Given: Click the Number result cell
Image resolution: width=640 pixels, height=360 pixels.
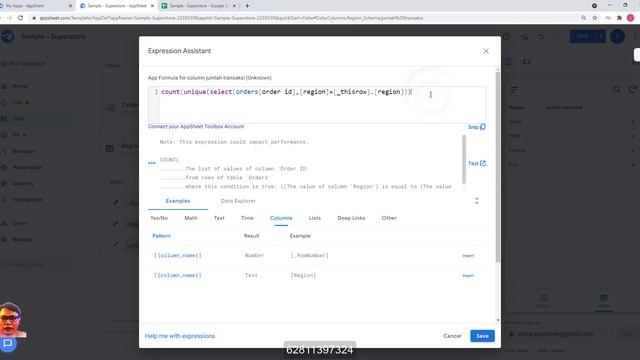Looking at the screenshot, I should click(254, 256).
